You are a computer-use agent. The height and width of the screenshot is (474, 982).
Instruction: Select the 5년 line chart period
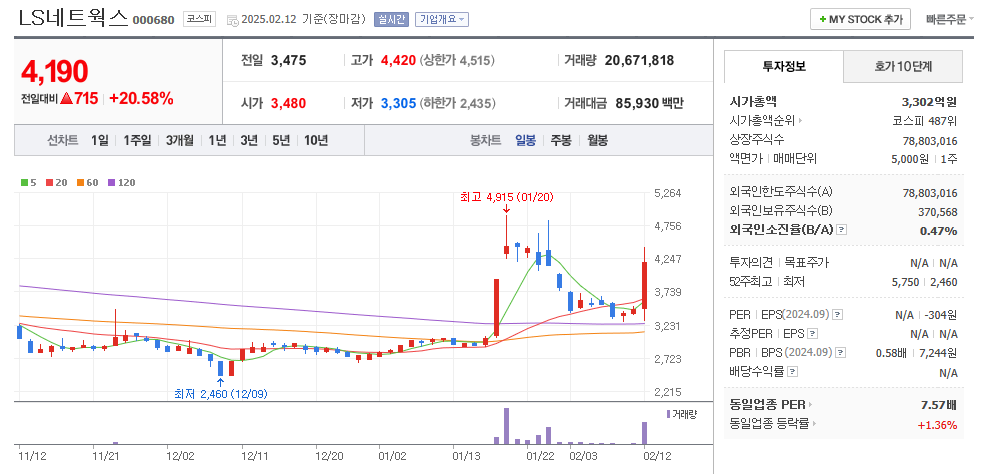point(281,140)
